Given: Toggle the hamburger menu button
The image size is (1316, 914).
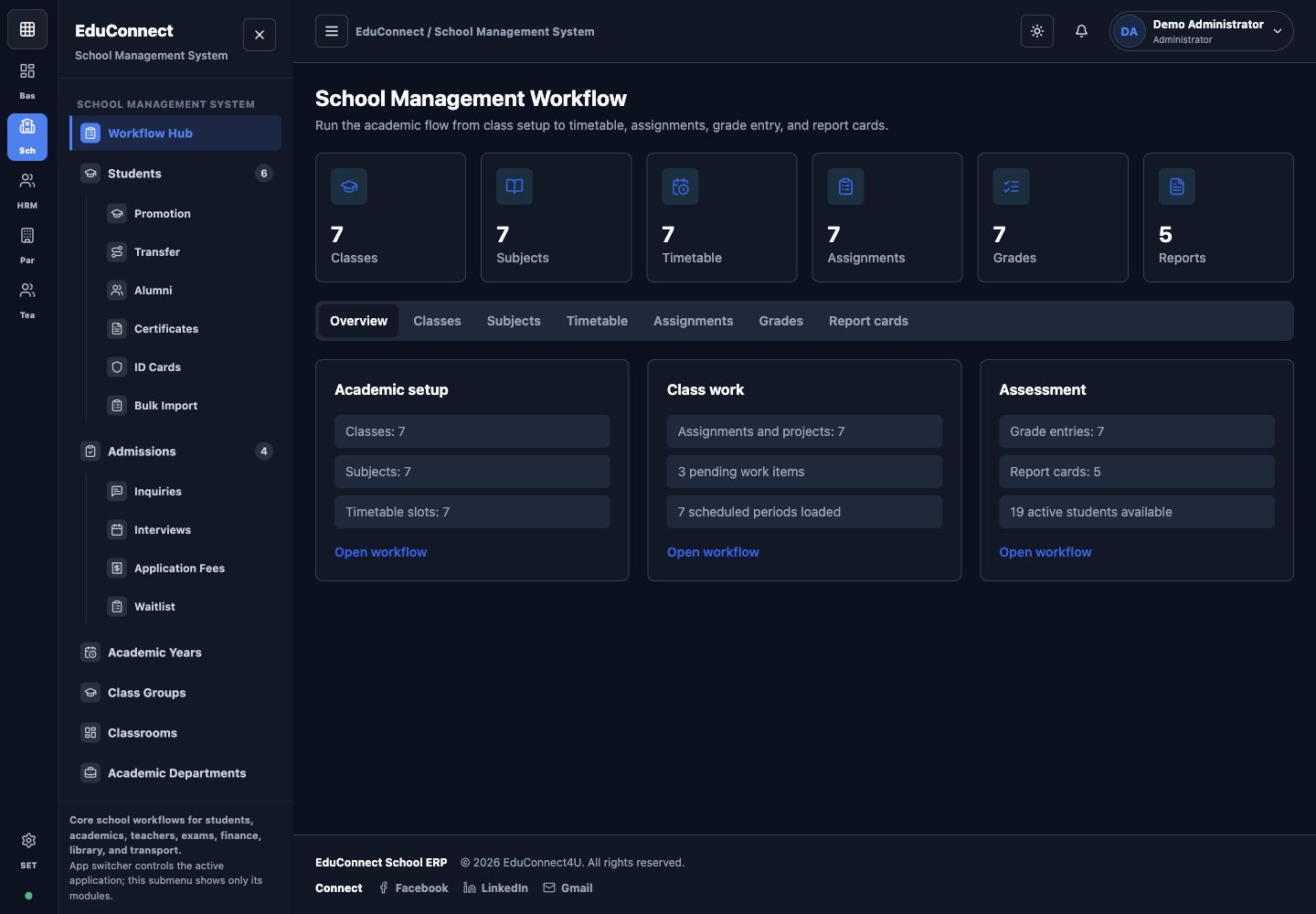Looking at the screenshot, I should pyautogui.click(x=332, y=31).
